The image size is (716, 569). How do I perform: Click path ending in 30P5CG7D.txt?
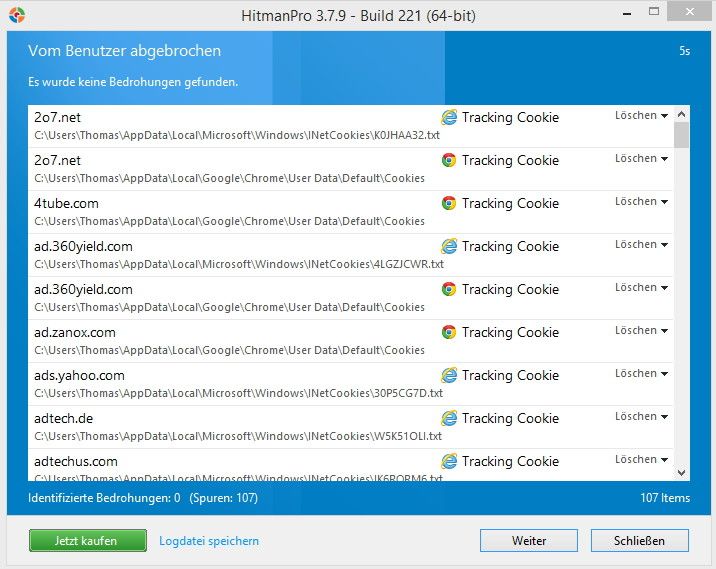click(x=238, y=393)
